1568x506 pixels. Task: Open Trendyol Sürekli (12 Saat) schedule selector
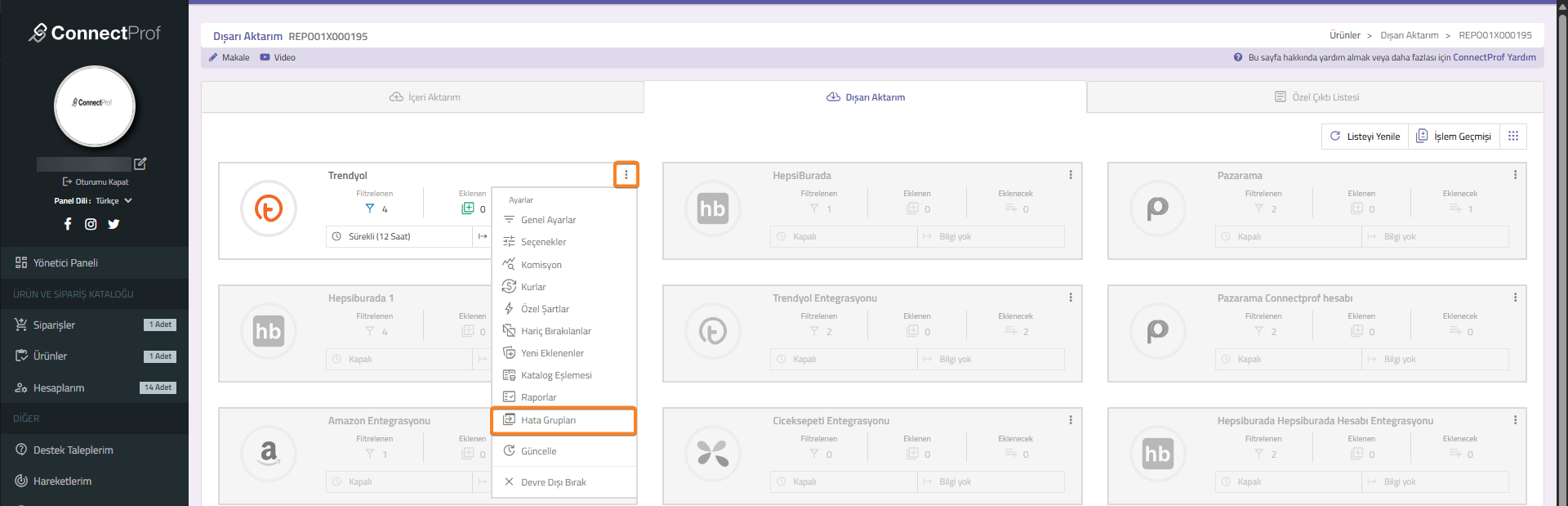400,237
